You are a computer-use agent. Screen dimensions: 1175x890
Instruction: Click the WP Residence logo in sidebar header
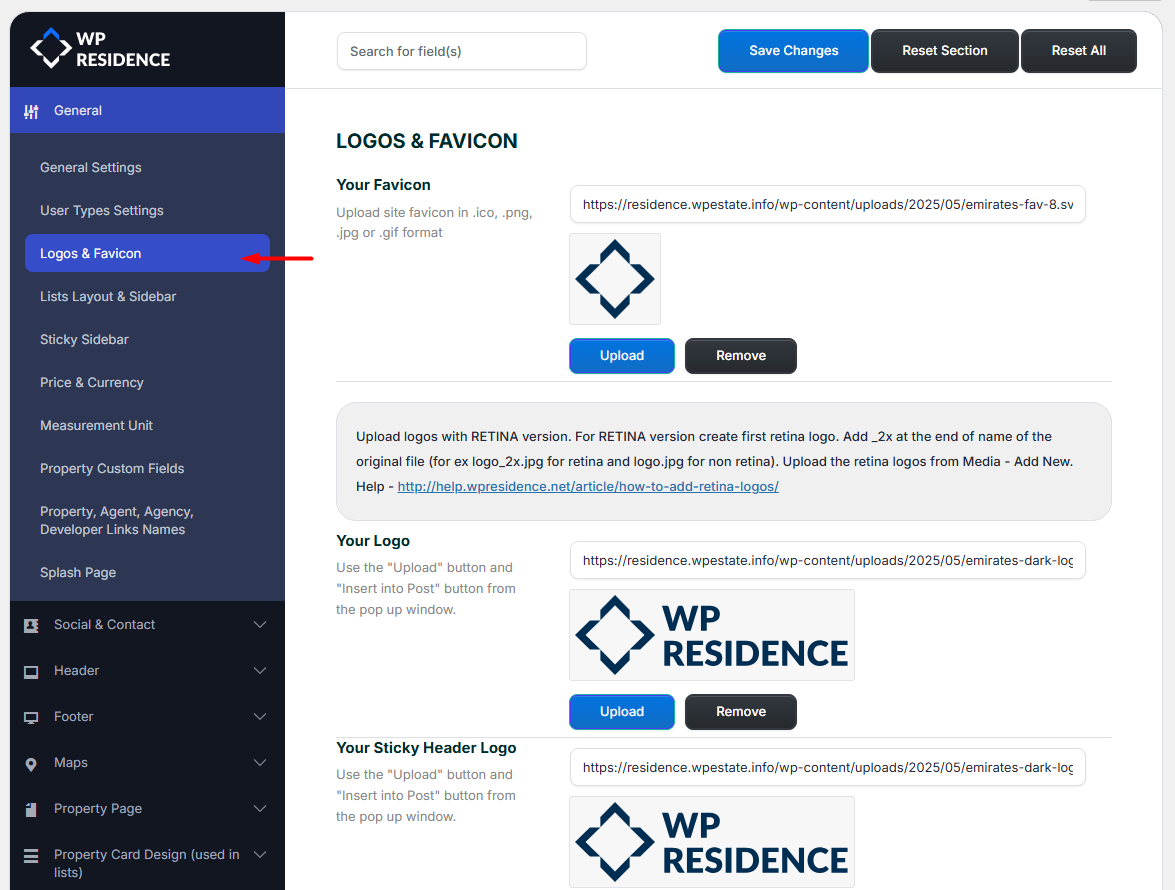click(x=100, y=48)
